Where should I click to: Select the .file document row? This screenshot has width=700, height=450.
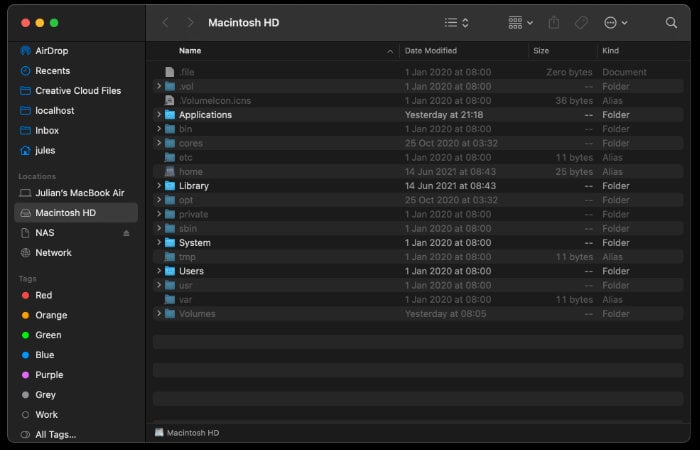click(x=418, y=72)
